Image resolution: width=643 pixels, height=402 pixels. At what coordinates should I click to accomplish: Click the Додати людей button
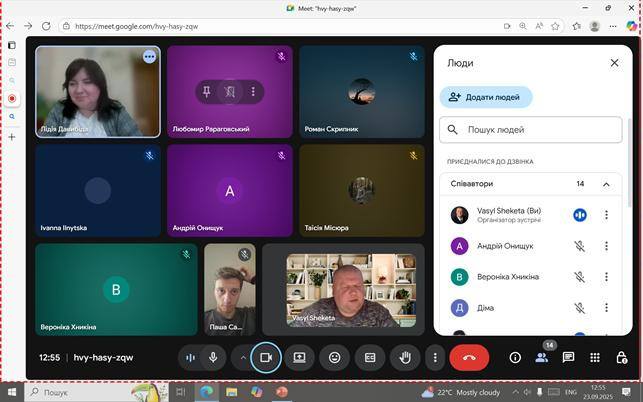(486, 97)
